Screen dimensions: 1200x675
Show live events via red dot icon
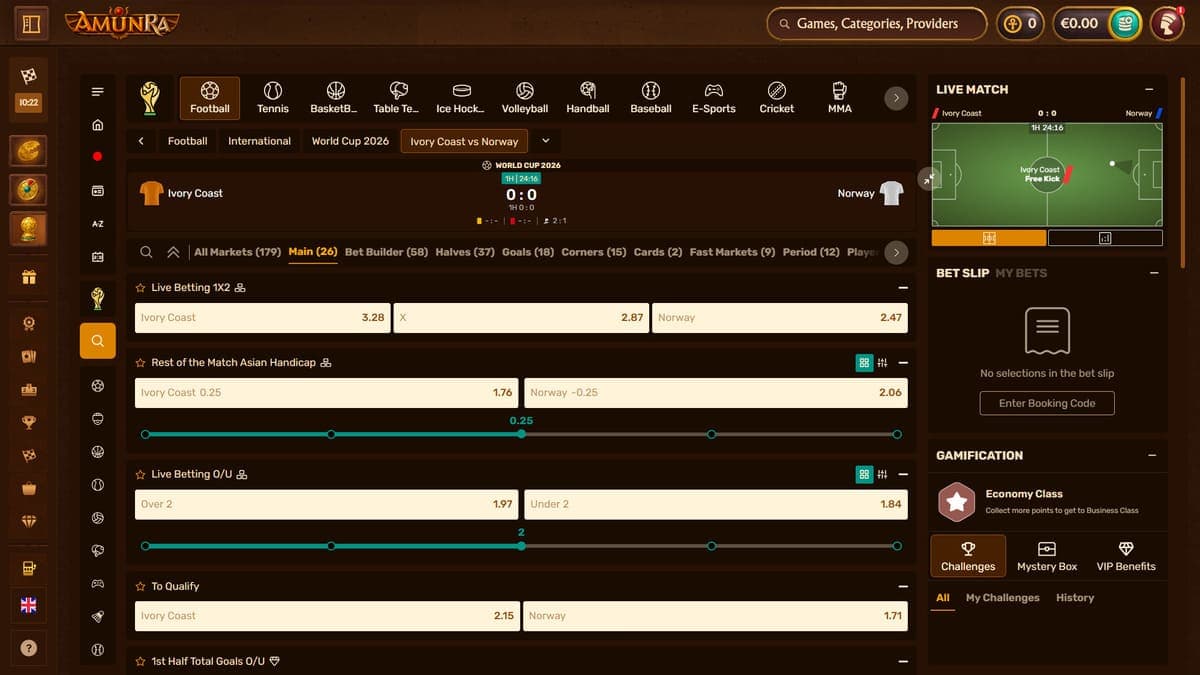click(x=97, y=157)
